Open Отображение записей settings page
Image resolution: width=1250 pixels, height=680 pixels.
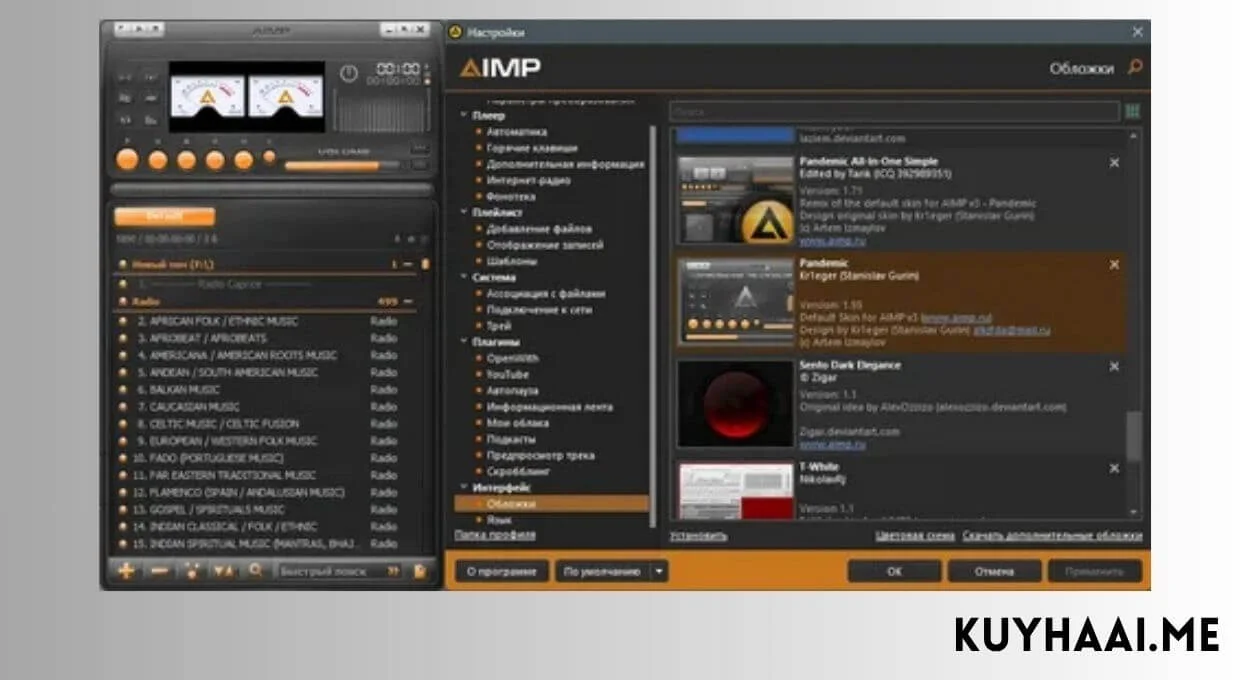(x=545, y=245)
